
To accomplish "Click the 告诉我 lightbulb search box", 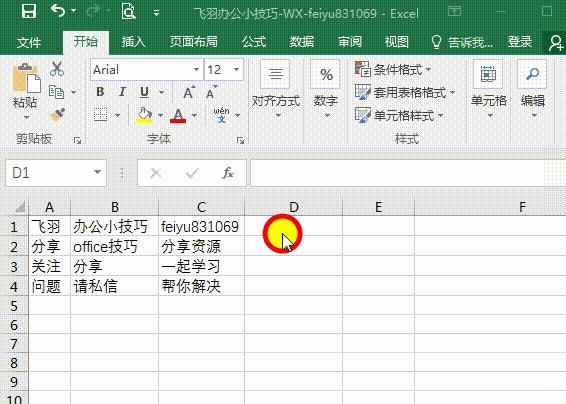I will point(462,42).
